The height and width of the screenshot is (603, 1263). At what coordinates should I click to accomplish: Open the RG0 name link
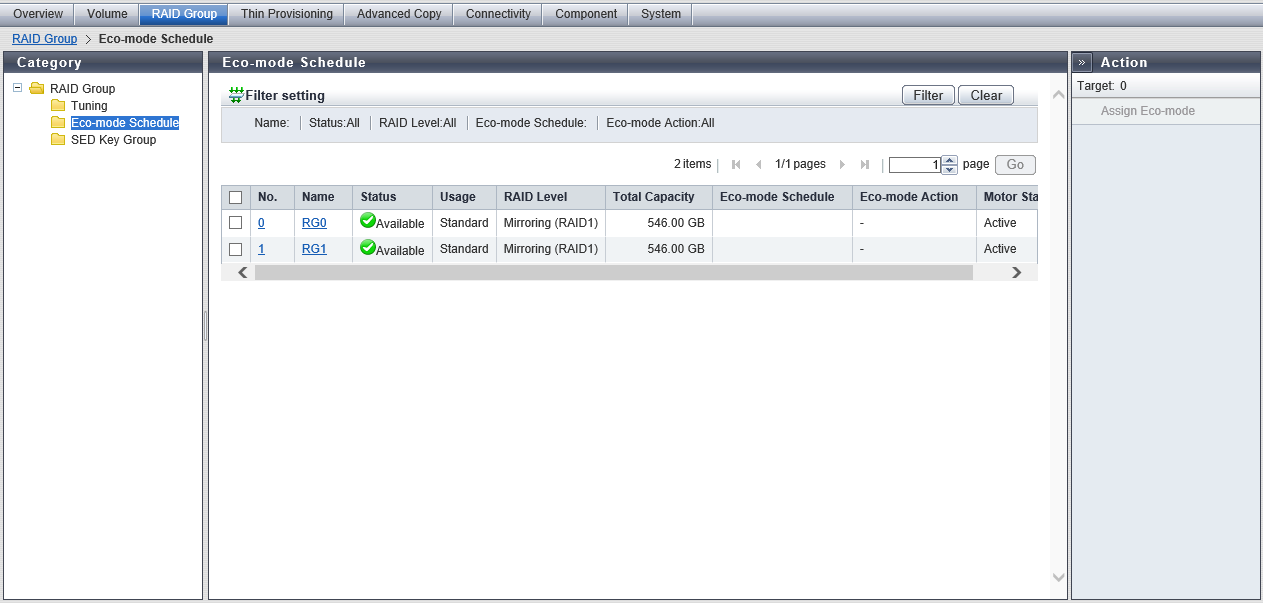click(x=314, y=223)
